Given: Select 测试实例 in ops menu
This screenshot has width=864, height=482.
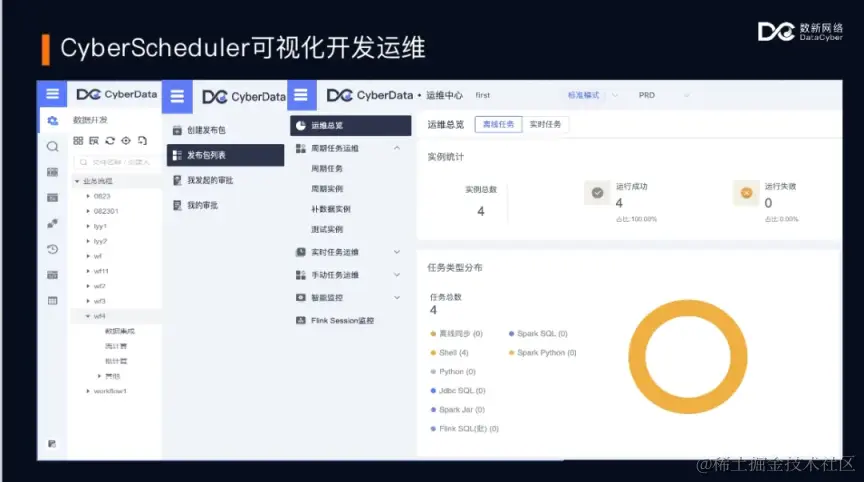Looking at the screenshot, I should 327,229.
